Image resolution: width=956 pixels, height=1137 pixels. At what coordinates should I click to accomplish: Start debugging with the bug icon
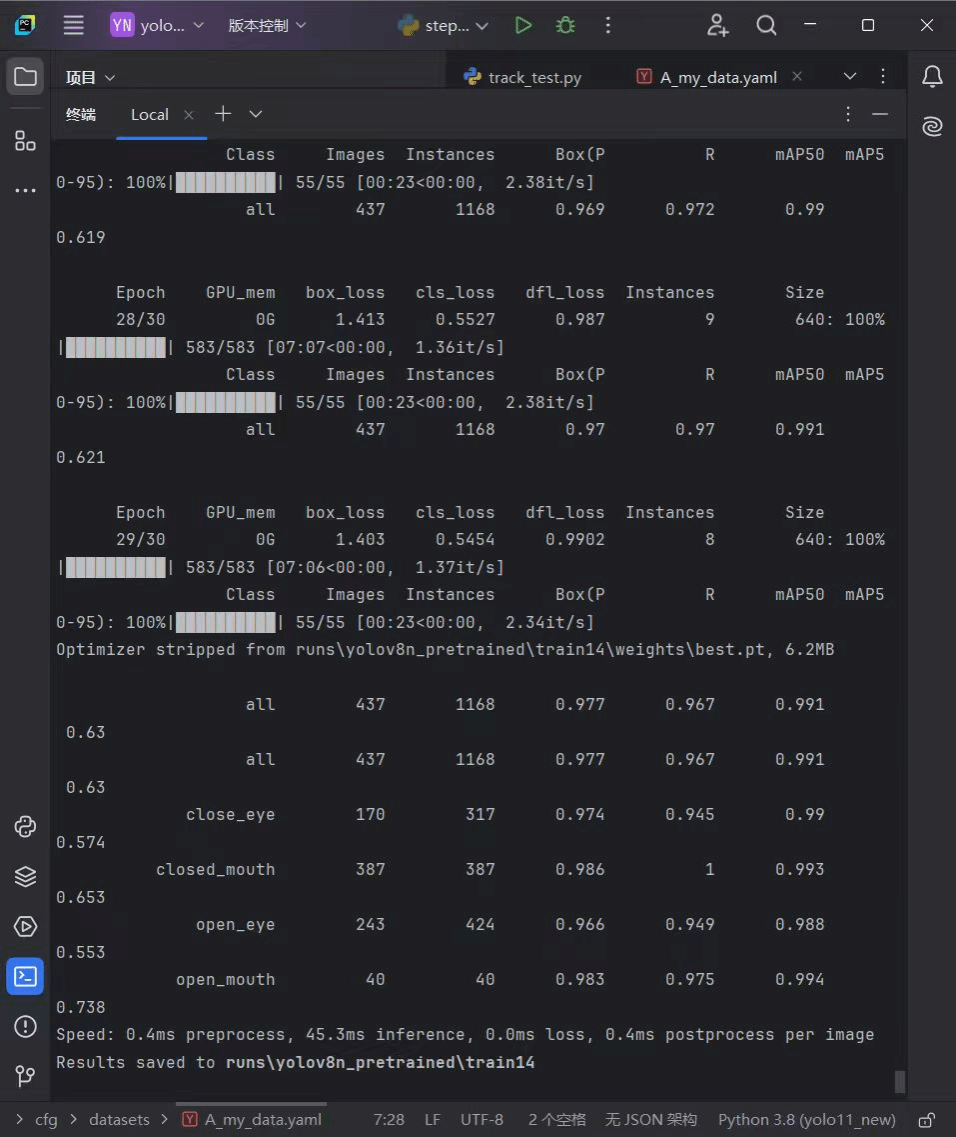(565, 25)
